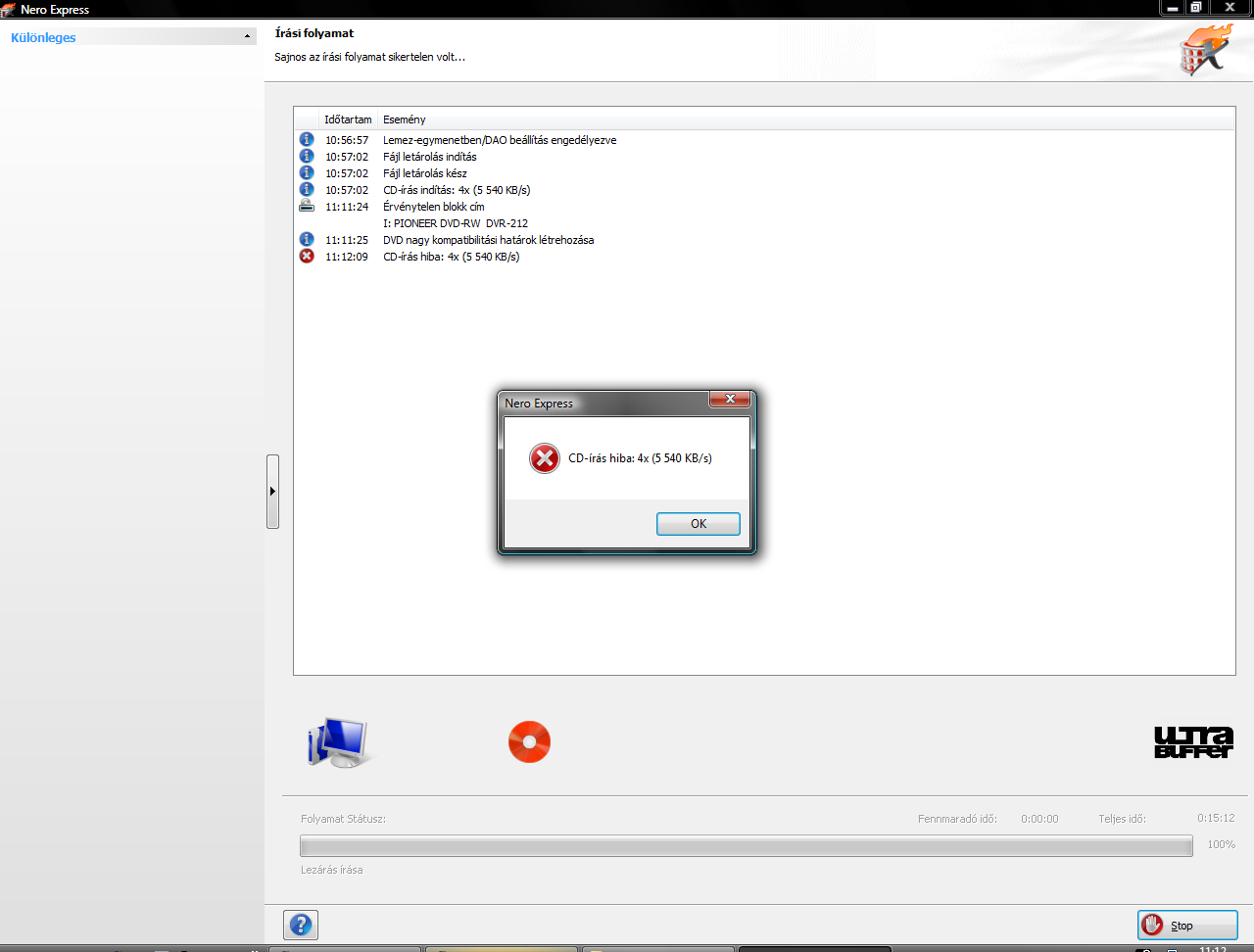Select the Különleges sidebar heading
The image size is (1254, 952).
(x=43, y=37)
